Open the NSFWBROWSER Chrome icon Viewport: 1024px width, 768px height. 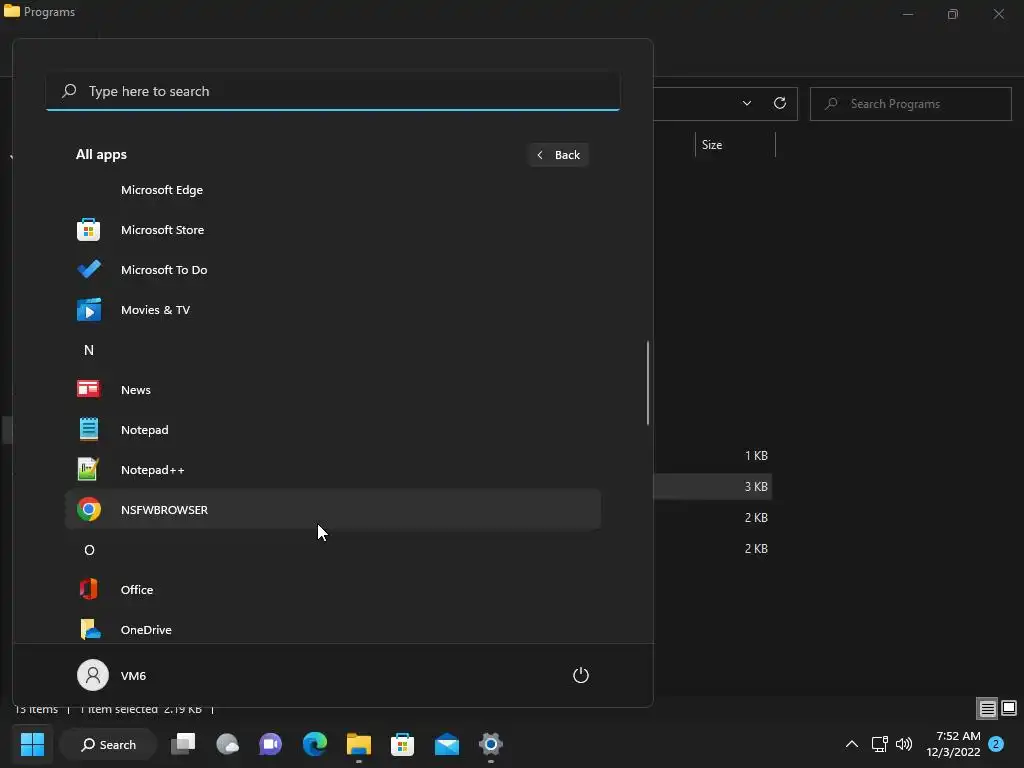coord(88,509)
